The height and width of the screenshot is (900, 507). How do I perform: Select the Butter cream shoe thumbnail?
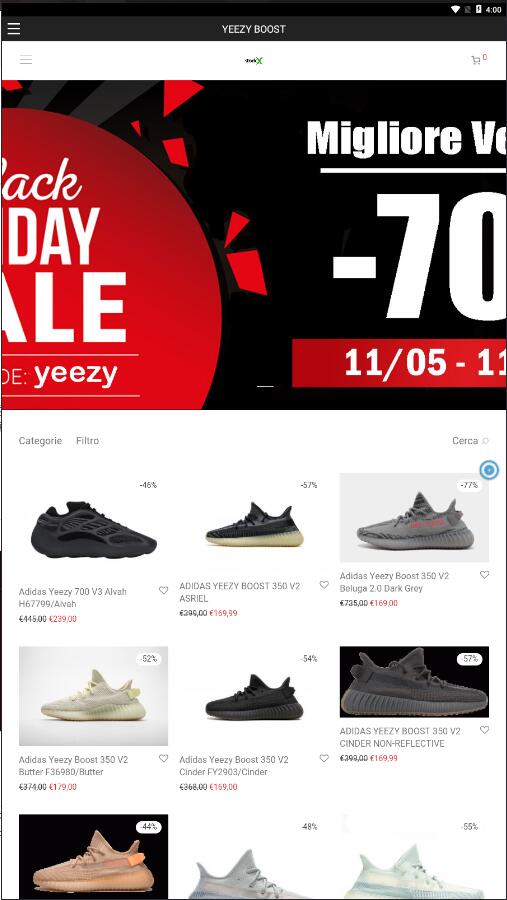coord(93,696)
